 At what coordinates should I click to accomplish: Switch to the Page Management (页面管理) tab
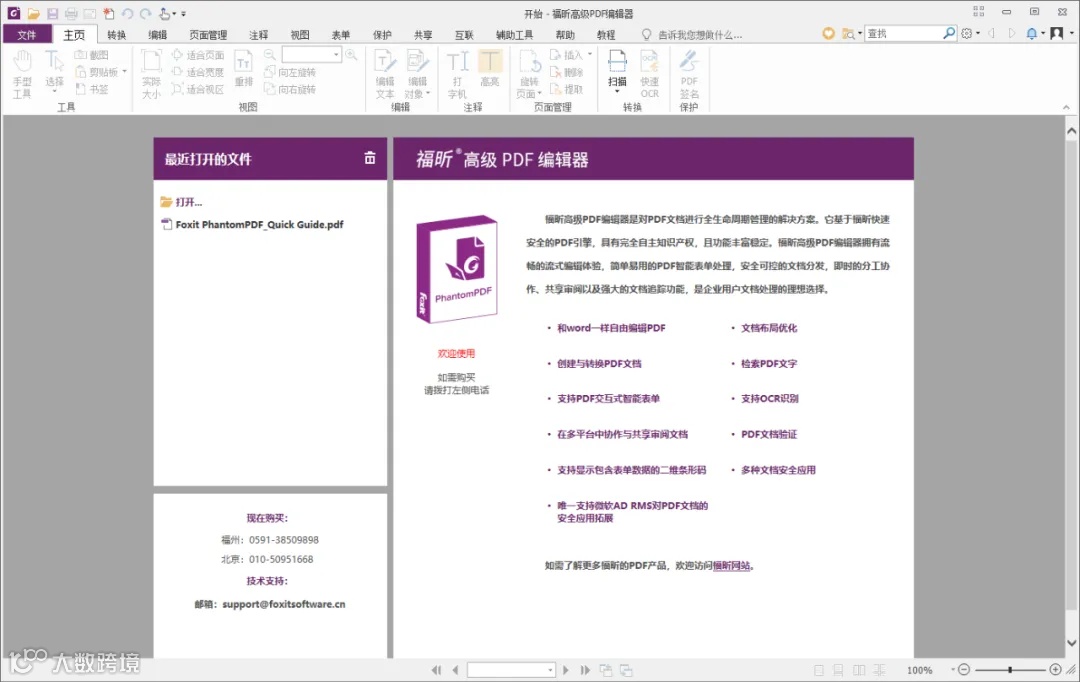pos(208,34)
